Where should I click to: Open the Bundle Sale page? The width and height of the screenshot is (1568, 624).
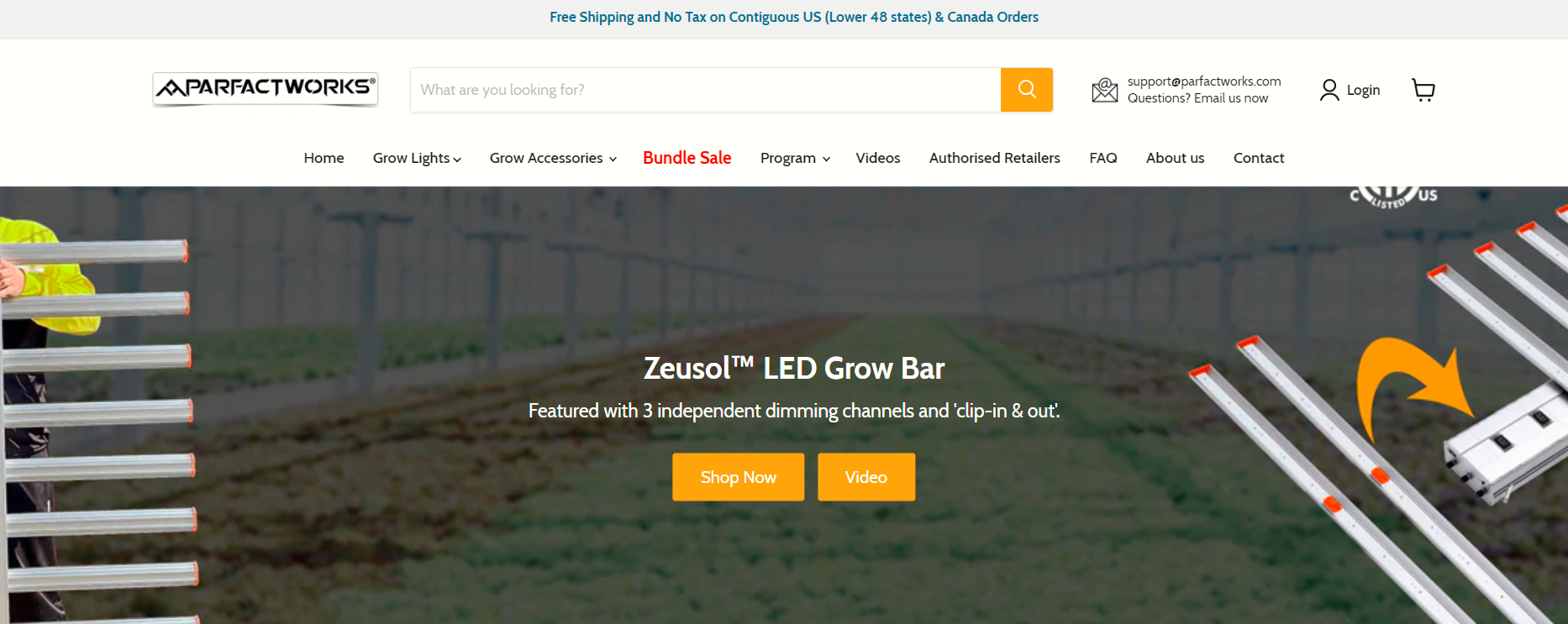point(687,158)
